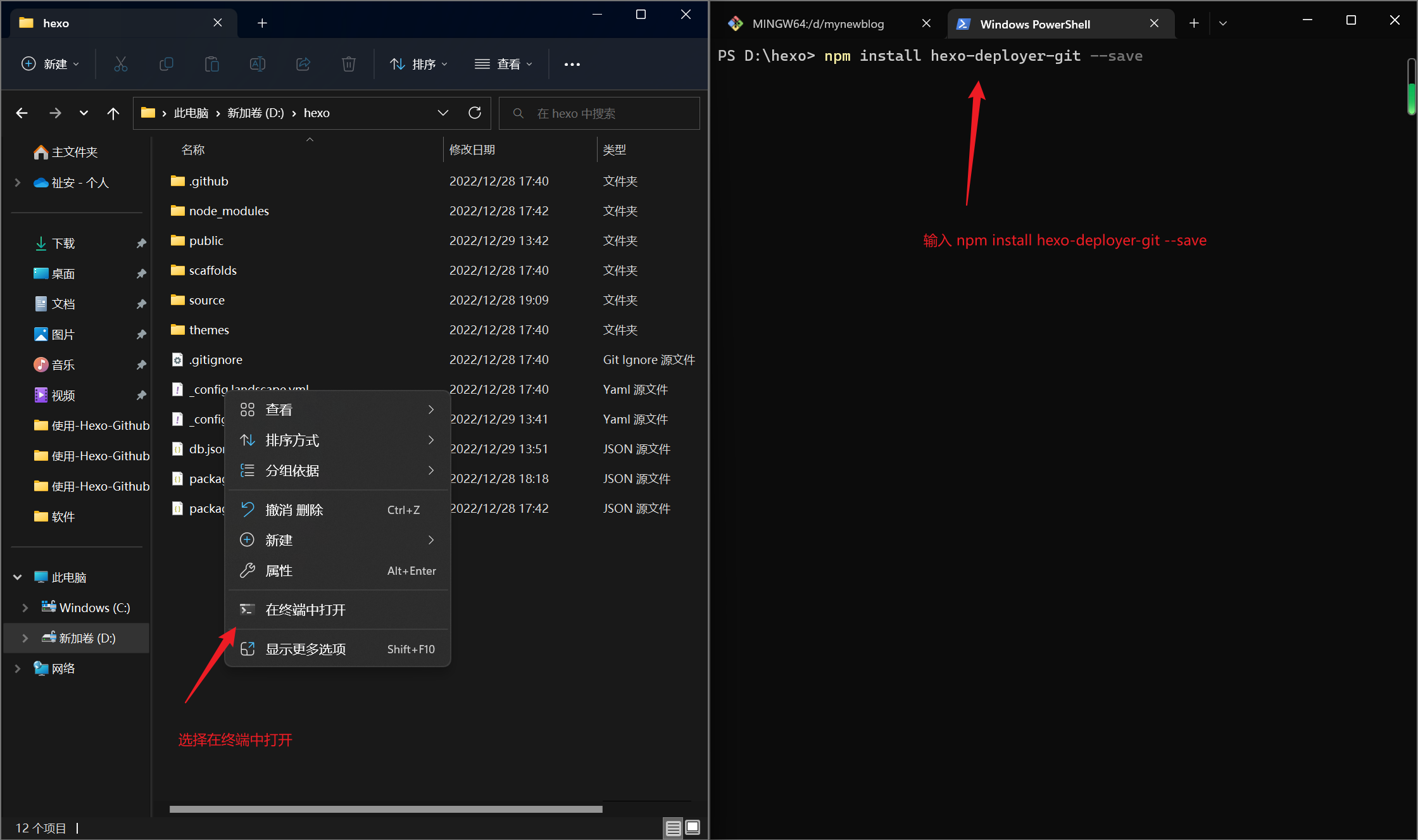
Task: Click the Paste clipboard icon
Action: (212, 64)
